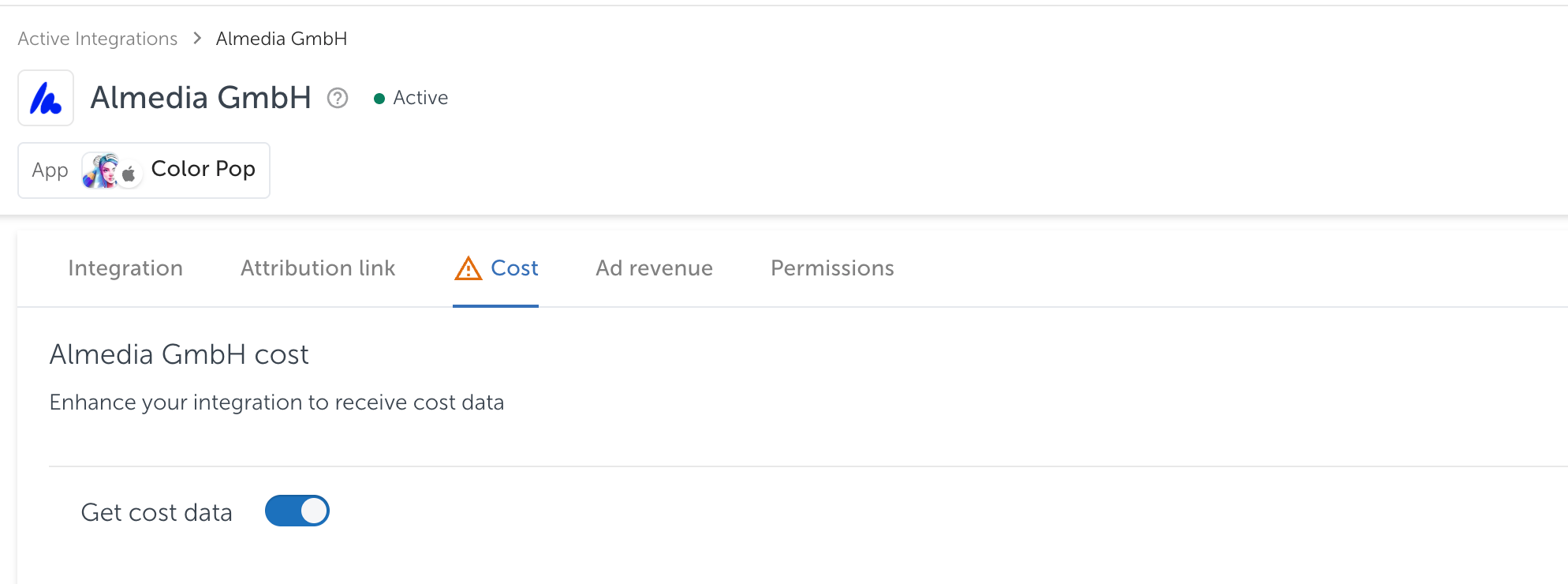Toggle the Get cost data switch
Image resolution: width=1568 pixels, height=584 pixels.
pyautogui.click(x=297, y=511)
